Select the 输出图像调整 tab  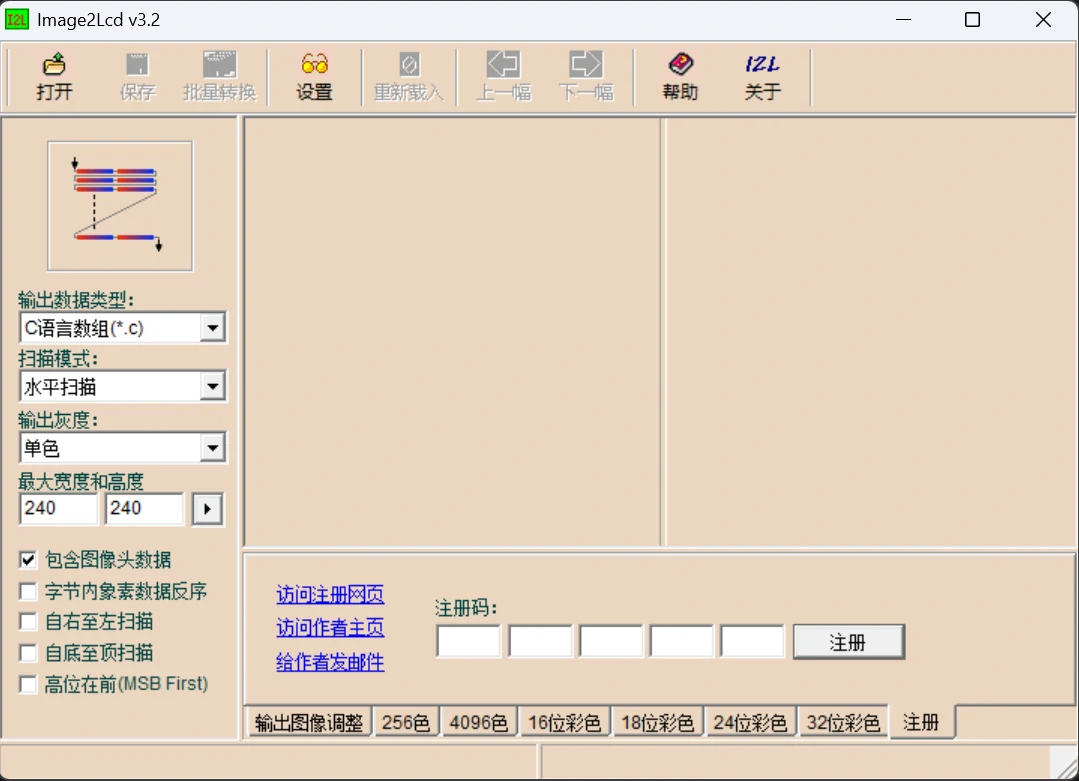pyautogui.click(x=309, y=723)
